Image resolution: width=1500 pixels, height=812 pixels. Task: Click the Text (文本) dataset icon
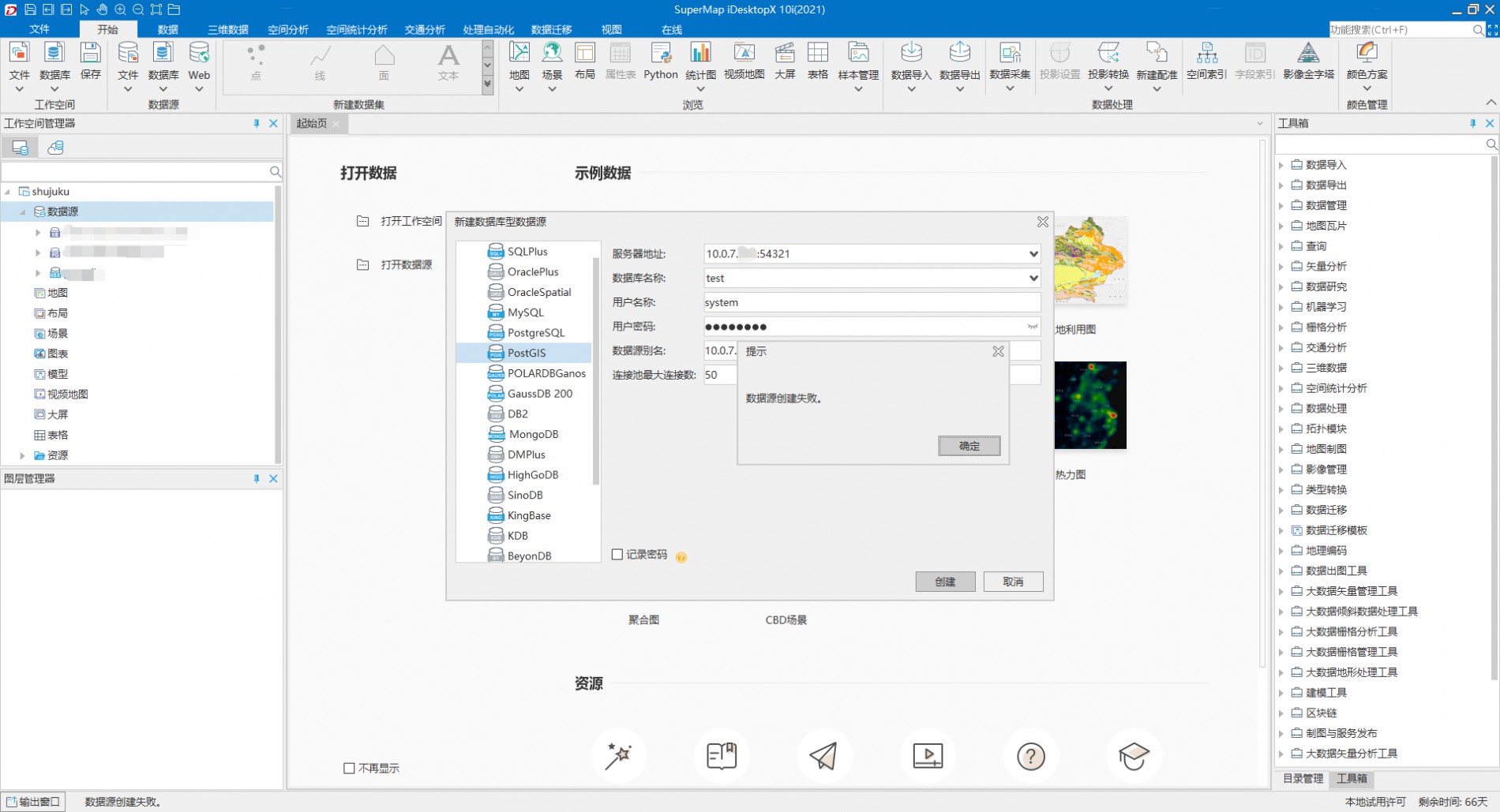(x=448, y=62)
